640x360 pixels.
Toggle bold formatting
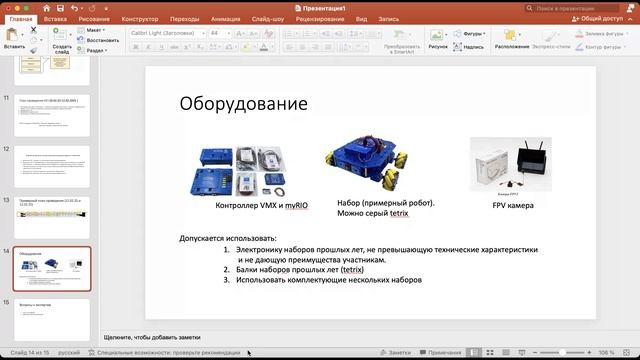tap(136, 47)
